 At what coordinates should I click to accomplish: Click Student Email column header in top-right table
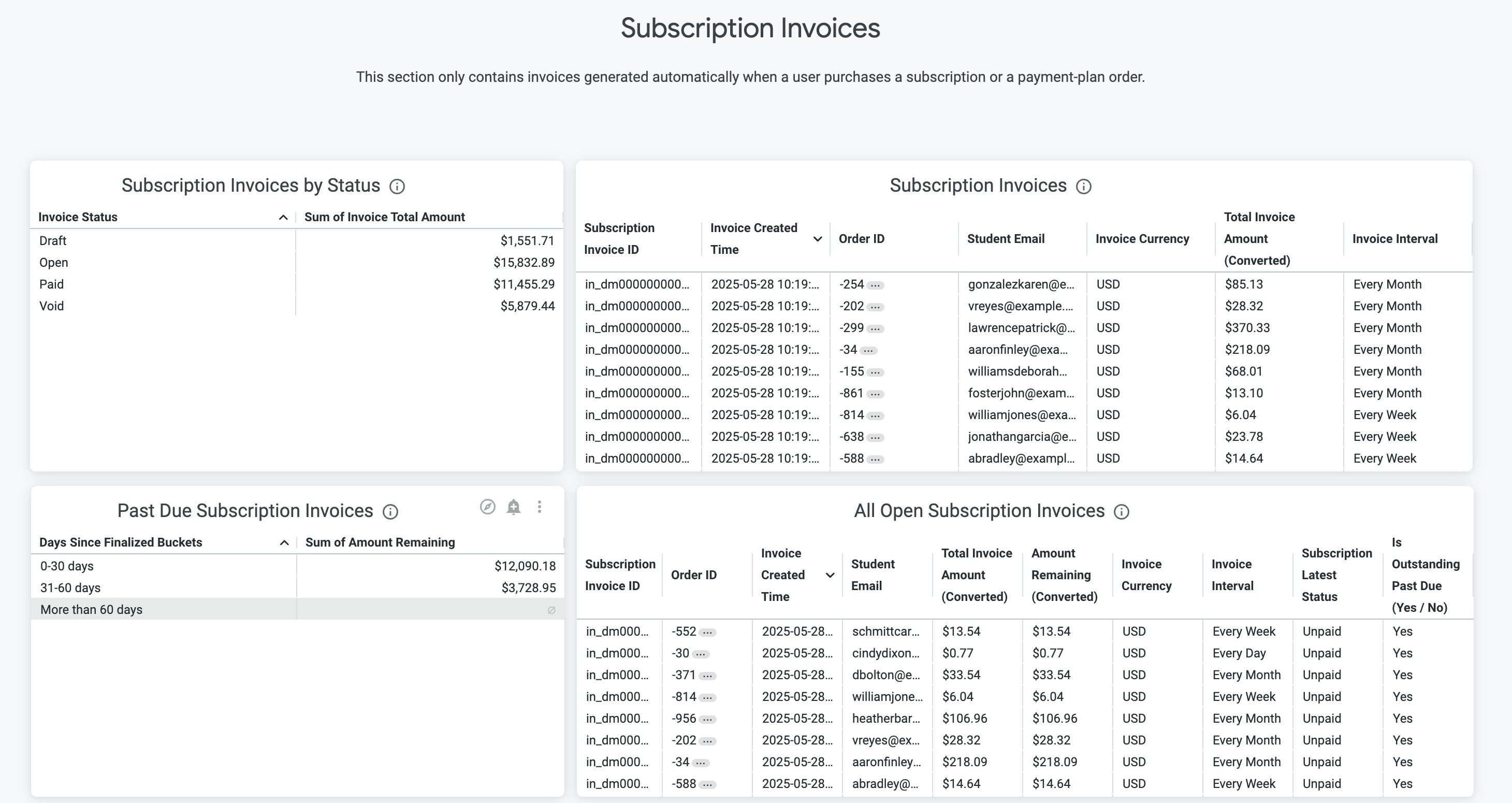[1006, 238]
